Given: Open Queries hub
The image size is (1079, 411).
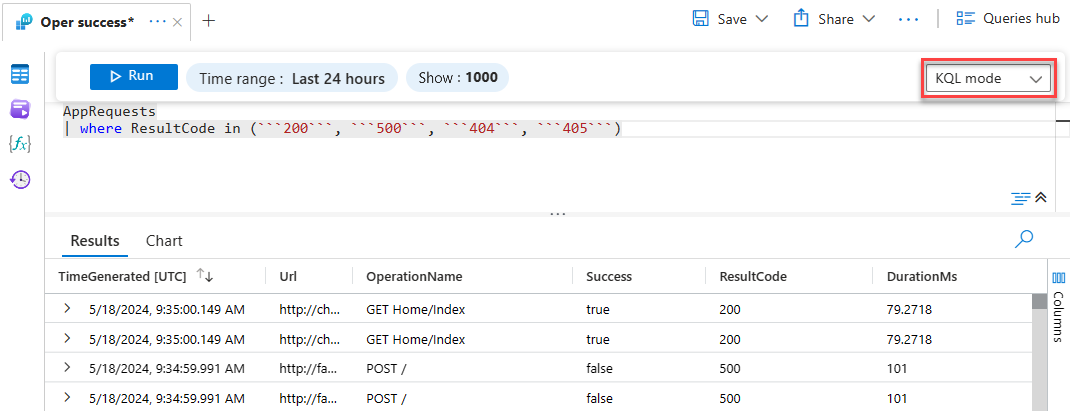Looking at the screenshot, I should pyautogui.click(x=1007, y=19).
